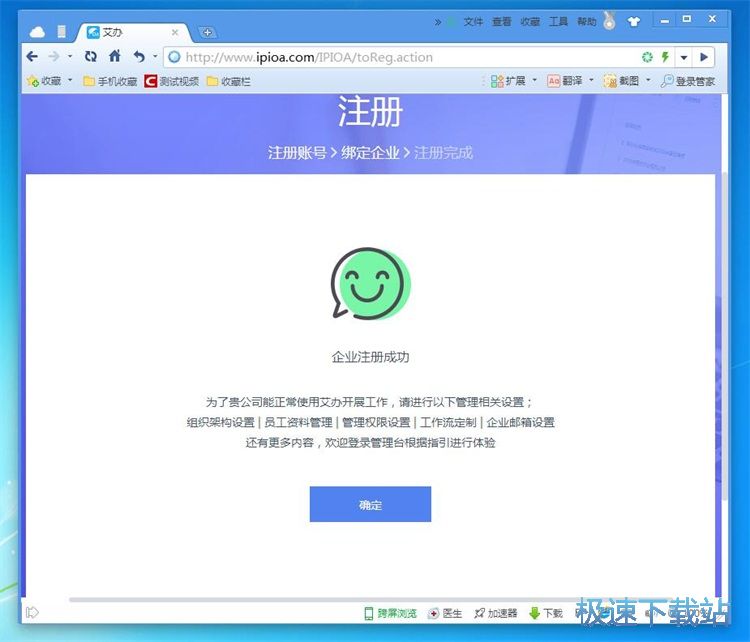This screenshot has width=750, height=642.
Task: Open the skin (shirt) icon
Action: click(633, 21)
